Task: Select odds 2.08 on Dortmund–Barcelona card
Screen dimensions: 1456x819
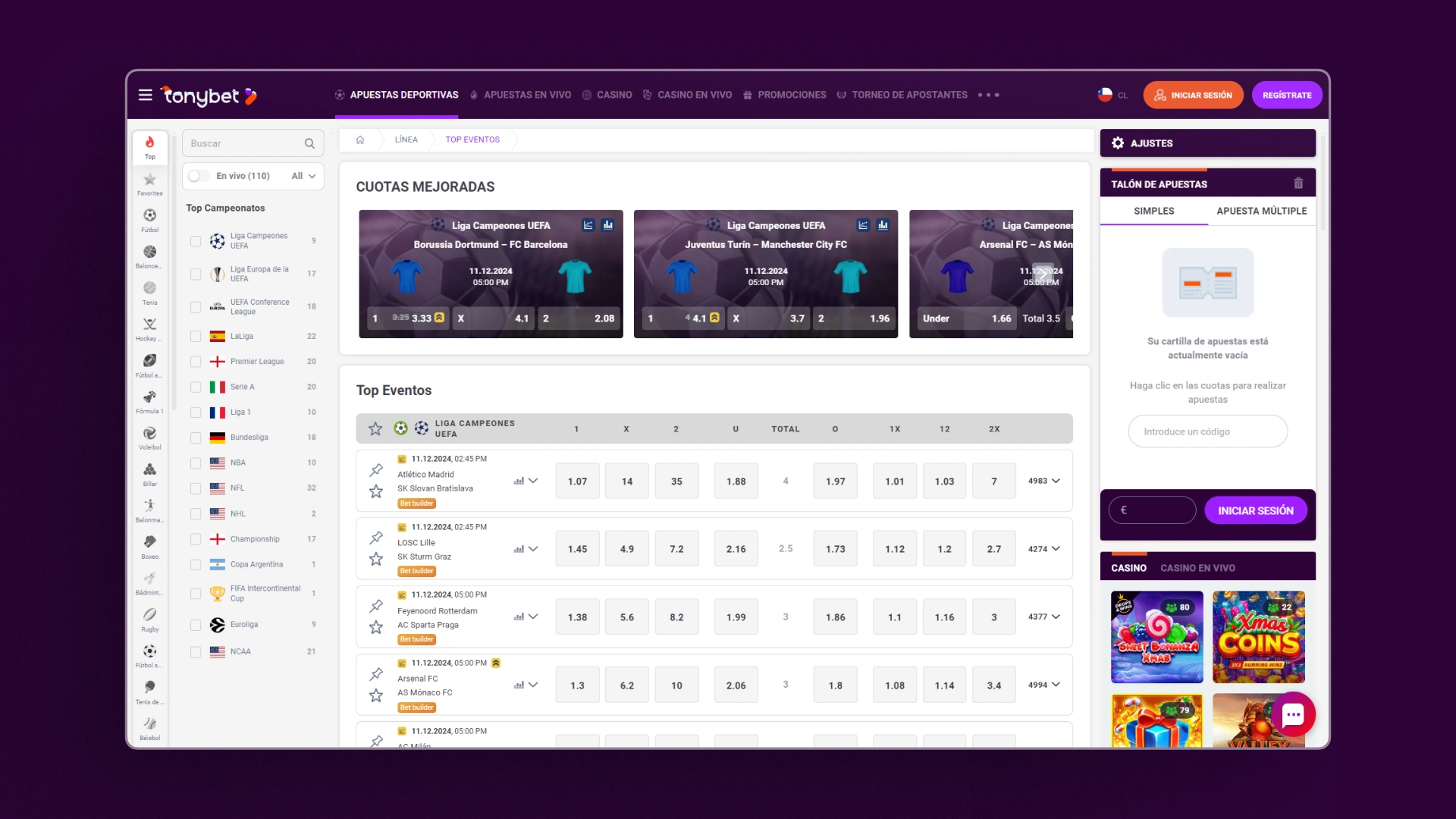Action: point(579,318)
